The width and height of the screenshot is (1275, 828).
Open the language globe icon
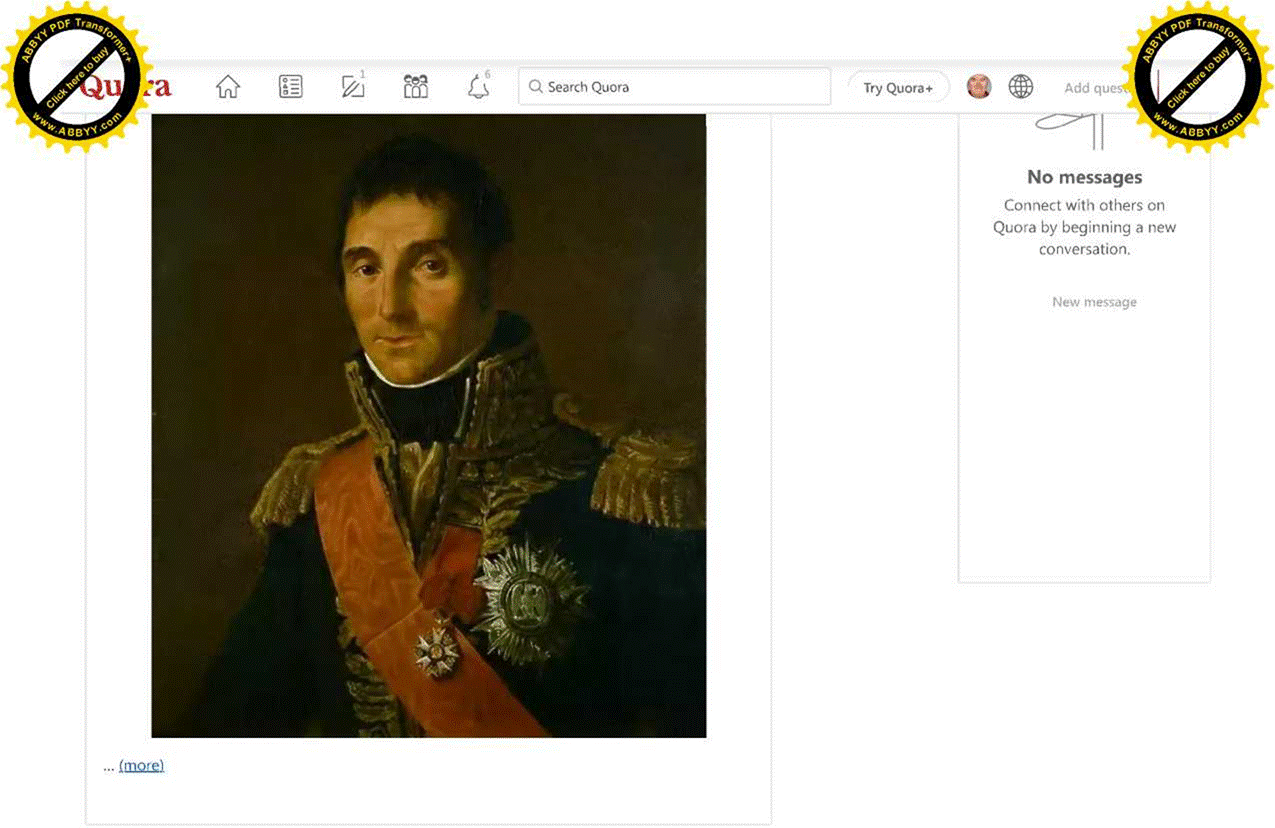1021,87
